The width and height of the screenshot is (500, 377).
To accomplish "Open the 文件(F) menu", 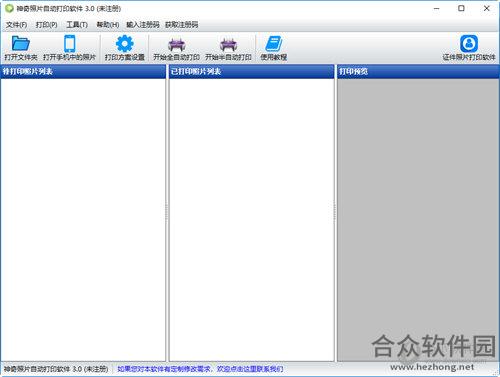I will (x=16, y=25).
